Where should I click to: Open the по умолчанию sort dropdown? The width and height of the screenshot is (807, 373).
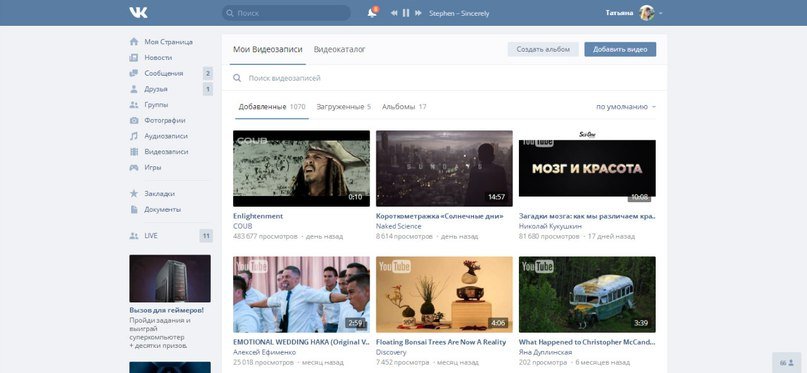click(626, 107)
